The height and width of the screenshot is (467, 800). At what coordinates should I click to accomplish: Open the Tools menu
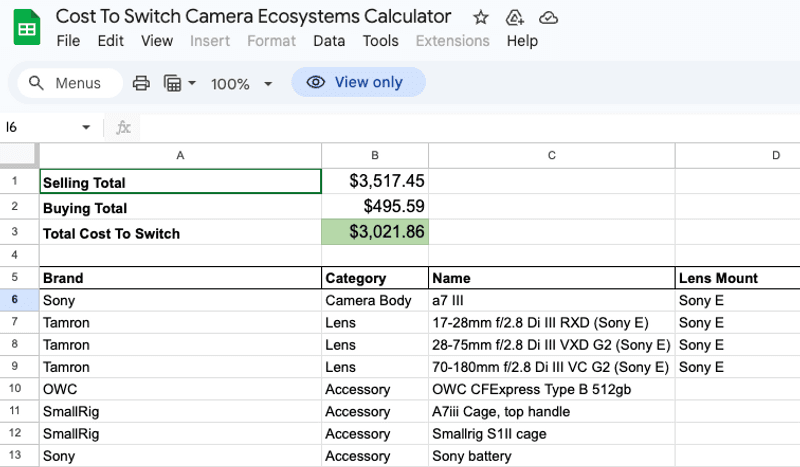381,41
